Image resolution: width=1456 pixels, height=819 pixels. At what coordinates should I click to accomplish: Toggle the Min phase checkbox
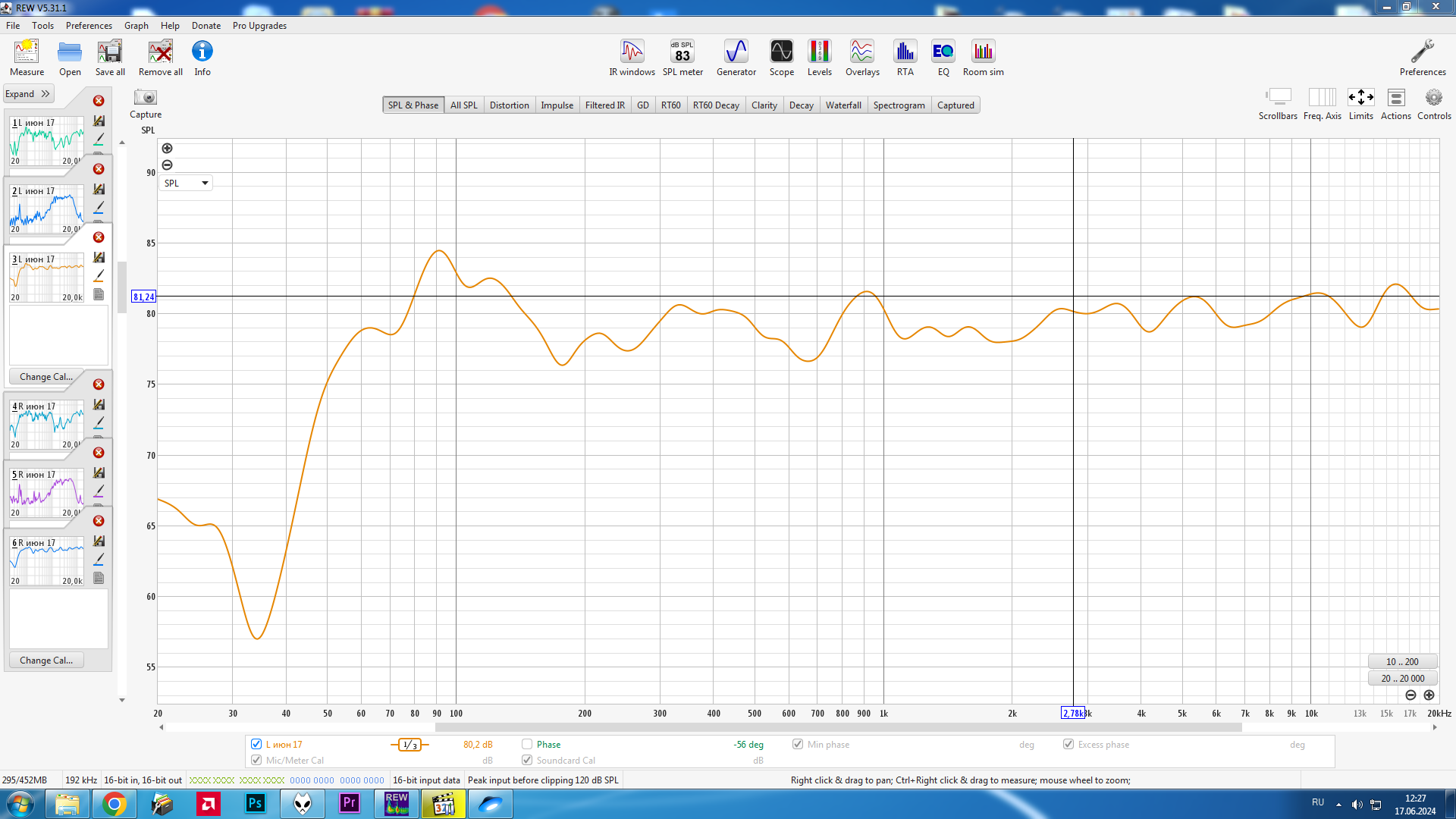(x=798, y=744)
